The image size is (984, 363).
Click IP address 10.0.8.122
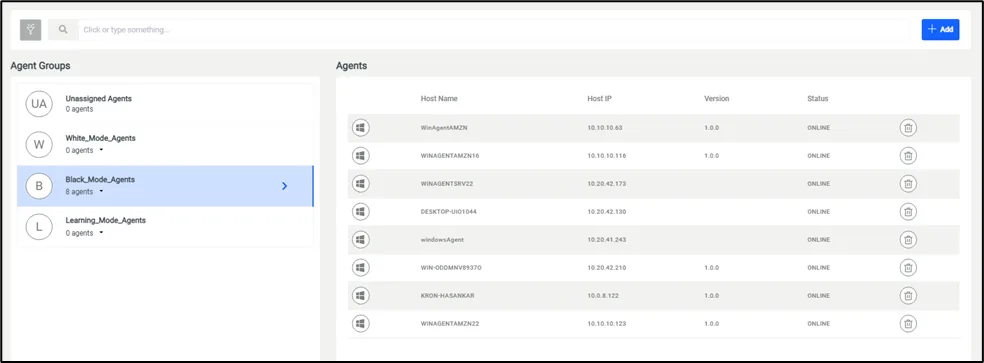(x=602, y=296)
